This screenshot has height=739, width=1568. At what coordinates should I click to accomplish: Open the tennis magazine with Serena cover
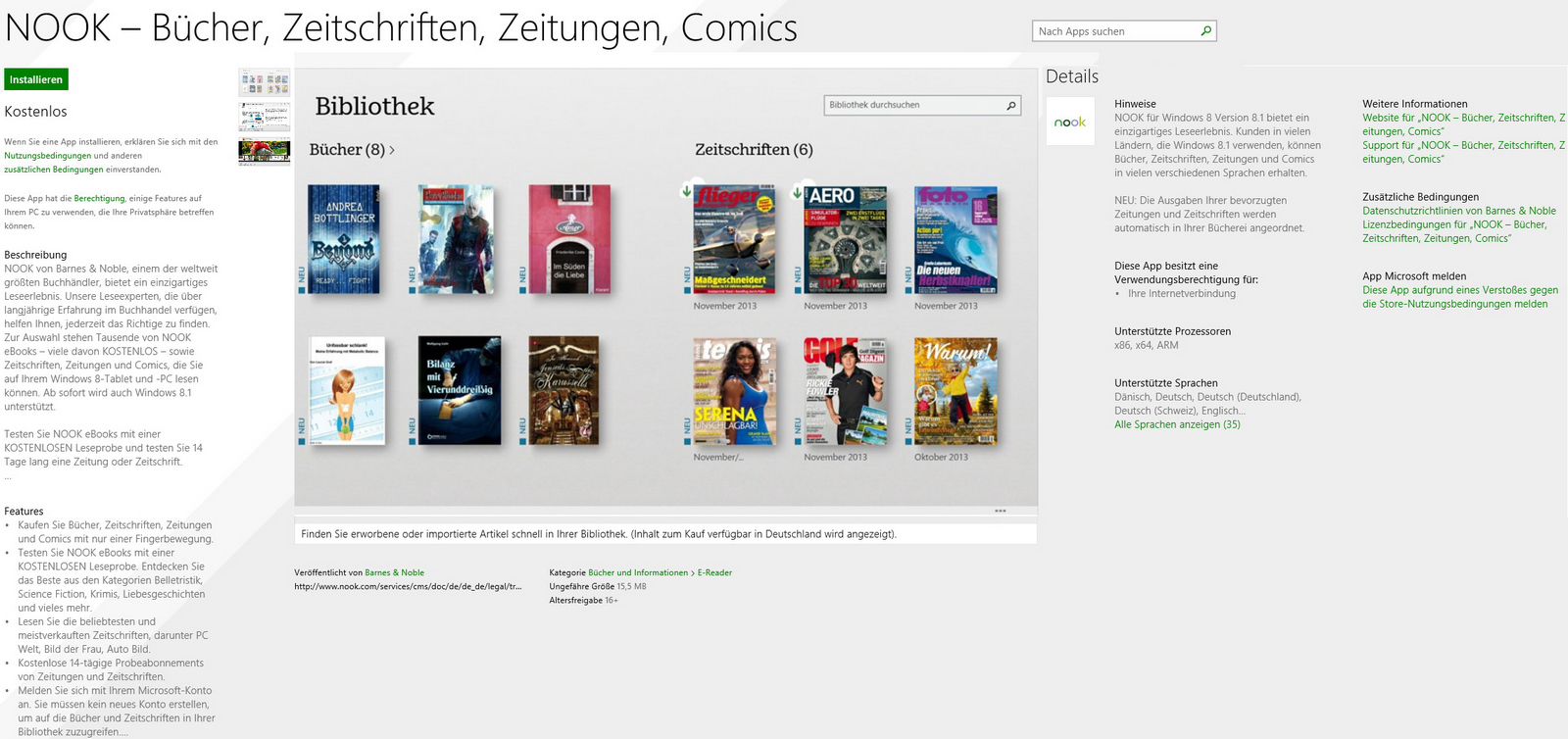pyautogui.click(x=735, y=391)
